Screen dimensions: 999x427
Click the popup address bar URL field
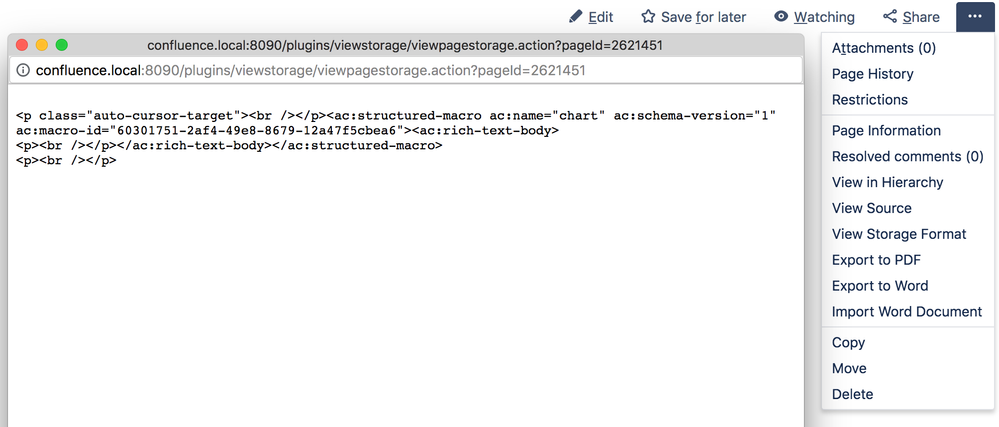[405, 70]
